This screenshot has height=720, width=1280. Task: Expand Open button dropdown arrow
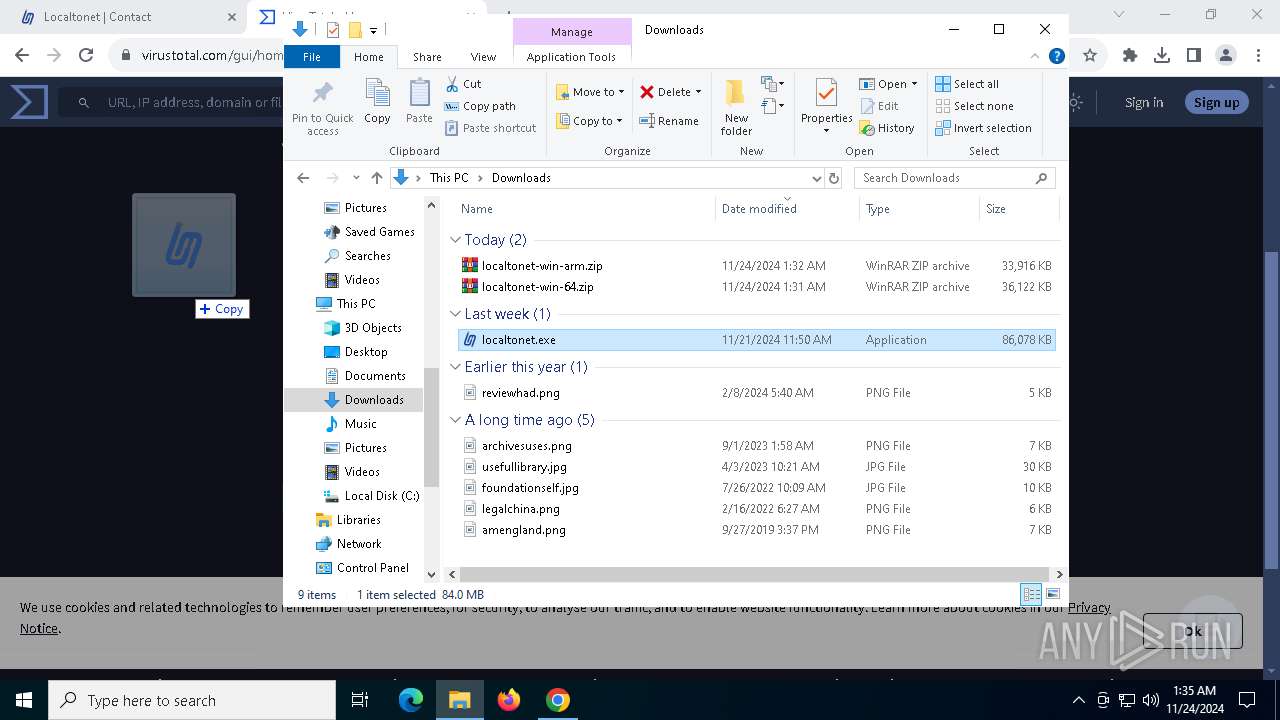pos(914,84)
